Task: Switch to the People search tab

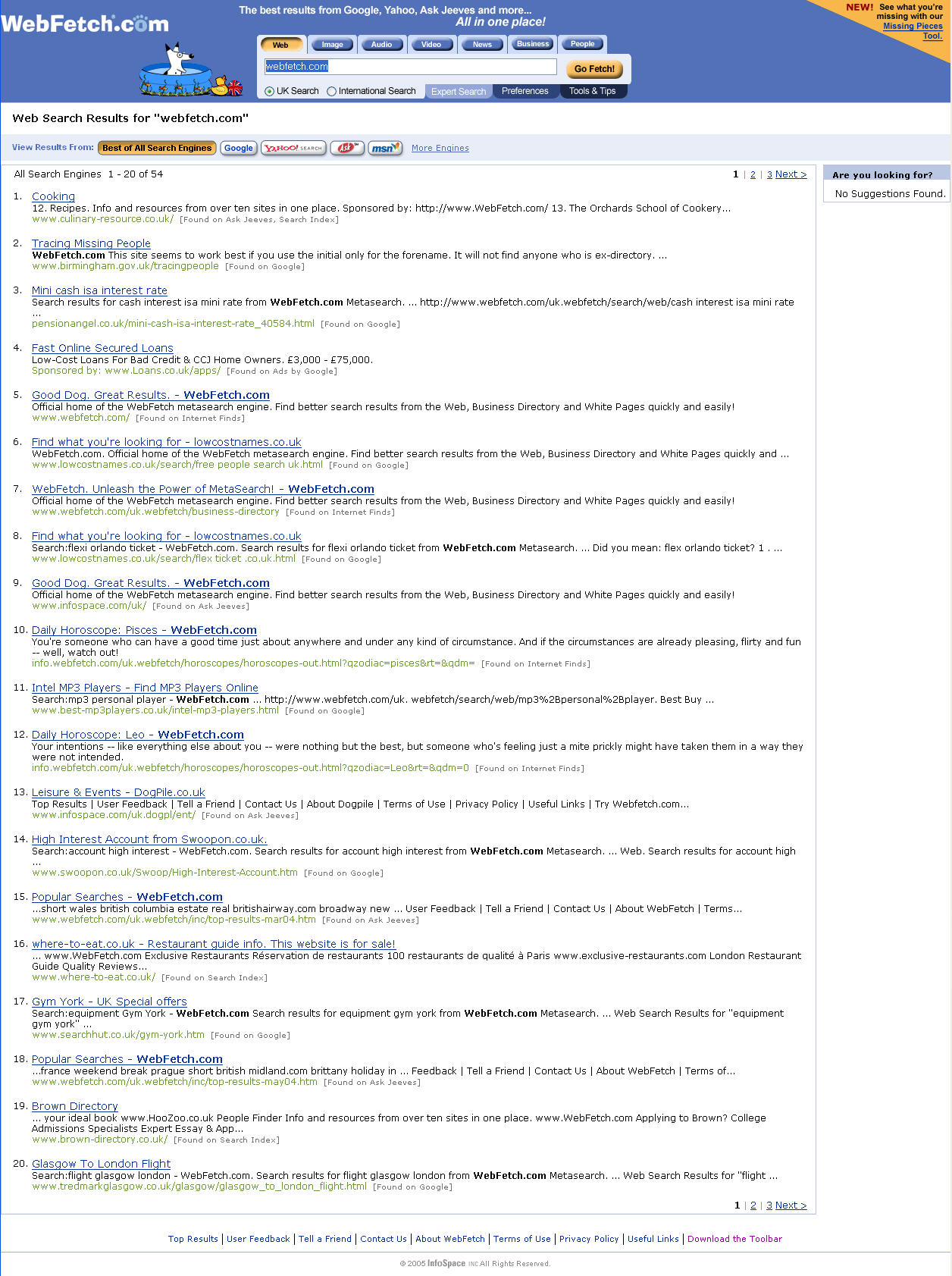Action: (582, 44)
